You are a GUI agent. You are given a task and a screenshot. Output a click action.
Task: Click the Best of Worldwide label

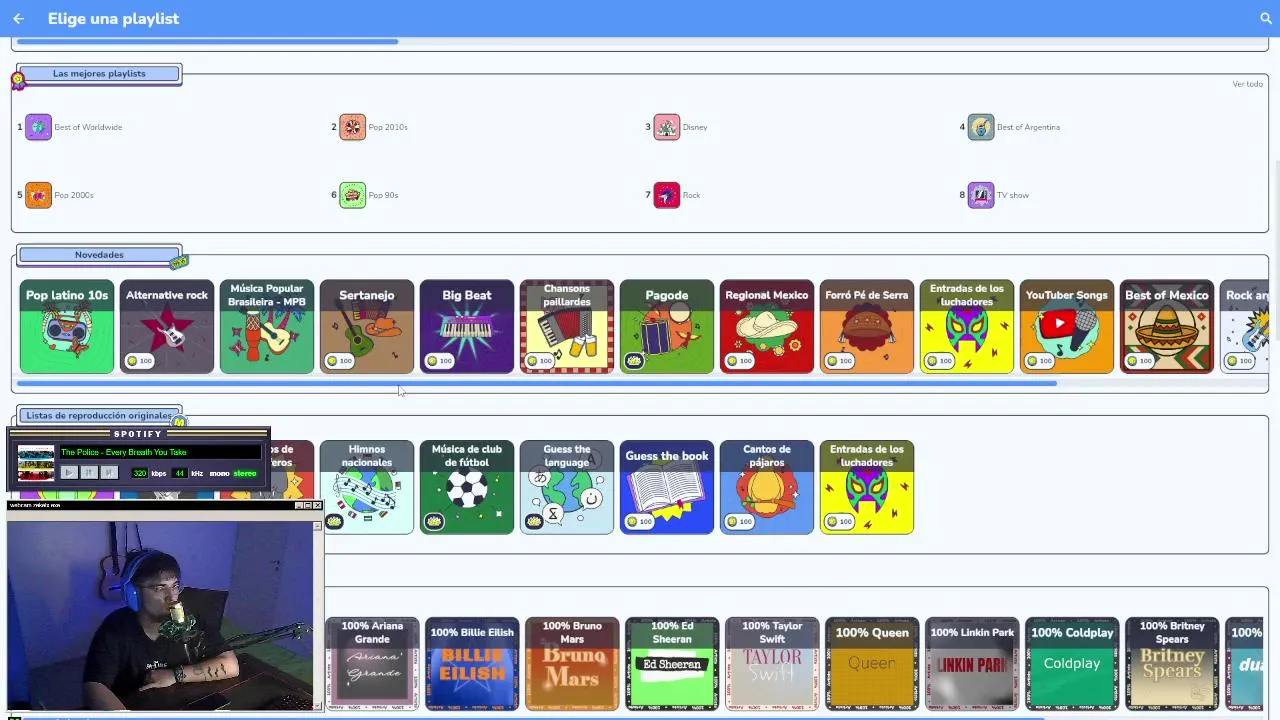[88, 127]
